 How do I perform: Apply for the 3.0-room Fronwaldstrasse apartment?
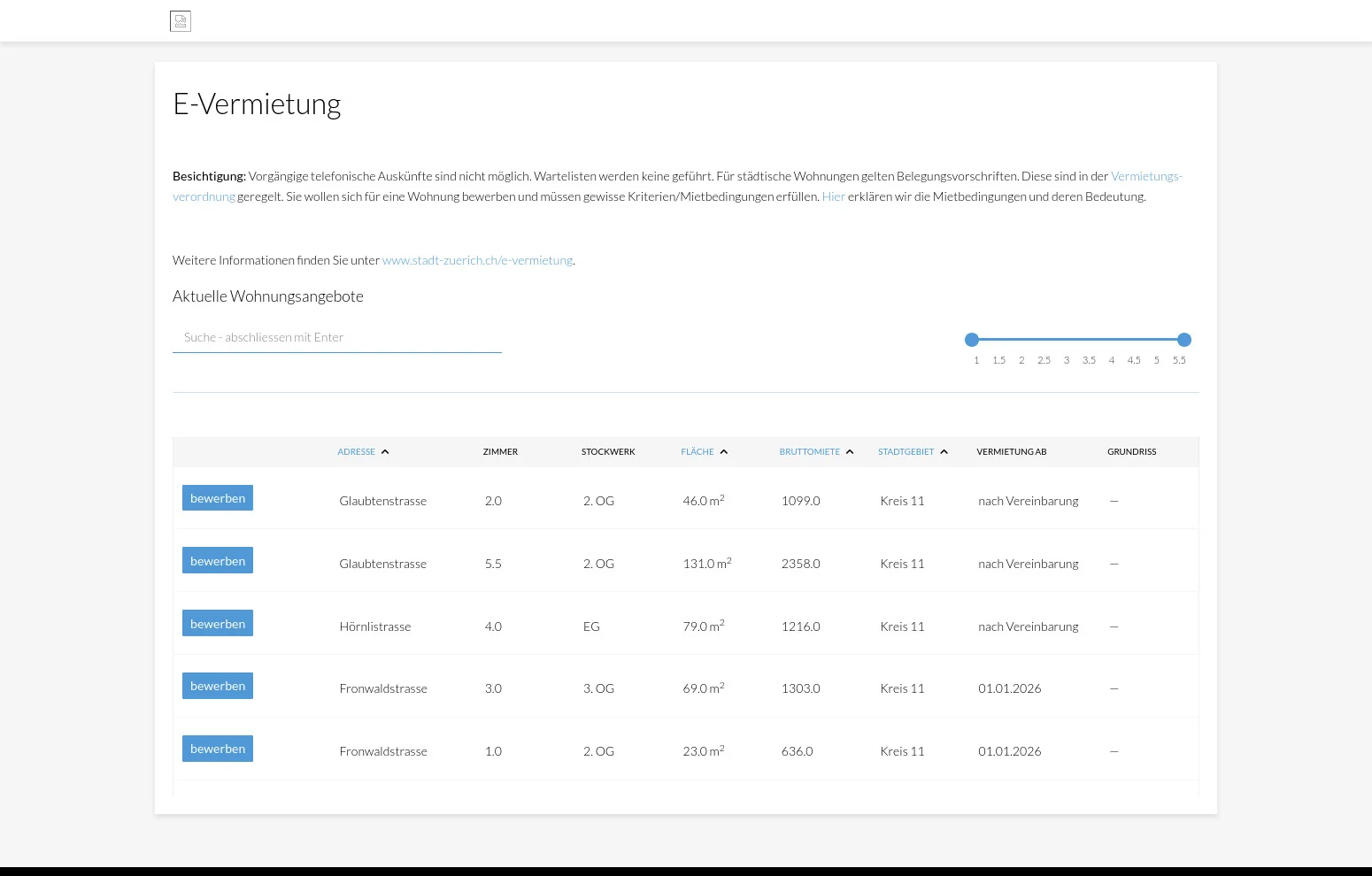tap(218, 687)
